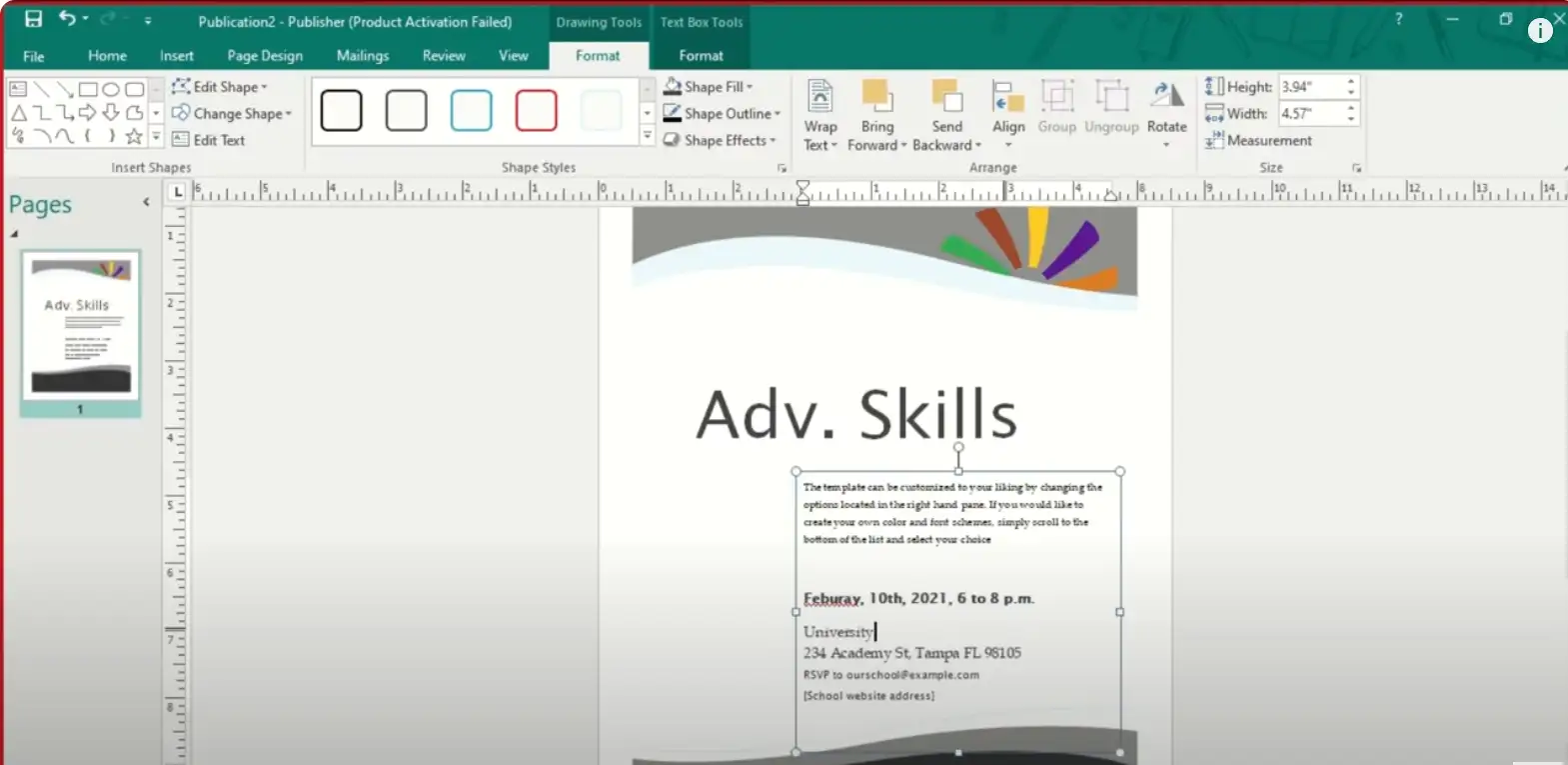Select the page 1 thumbnail
This screenshot has width=1568, height=765.
[80, 327]
